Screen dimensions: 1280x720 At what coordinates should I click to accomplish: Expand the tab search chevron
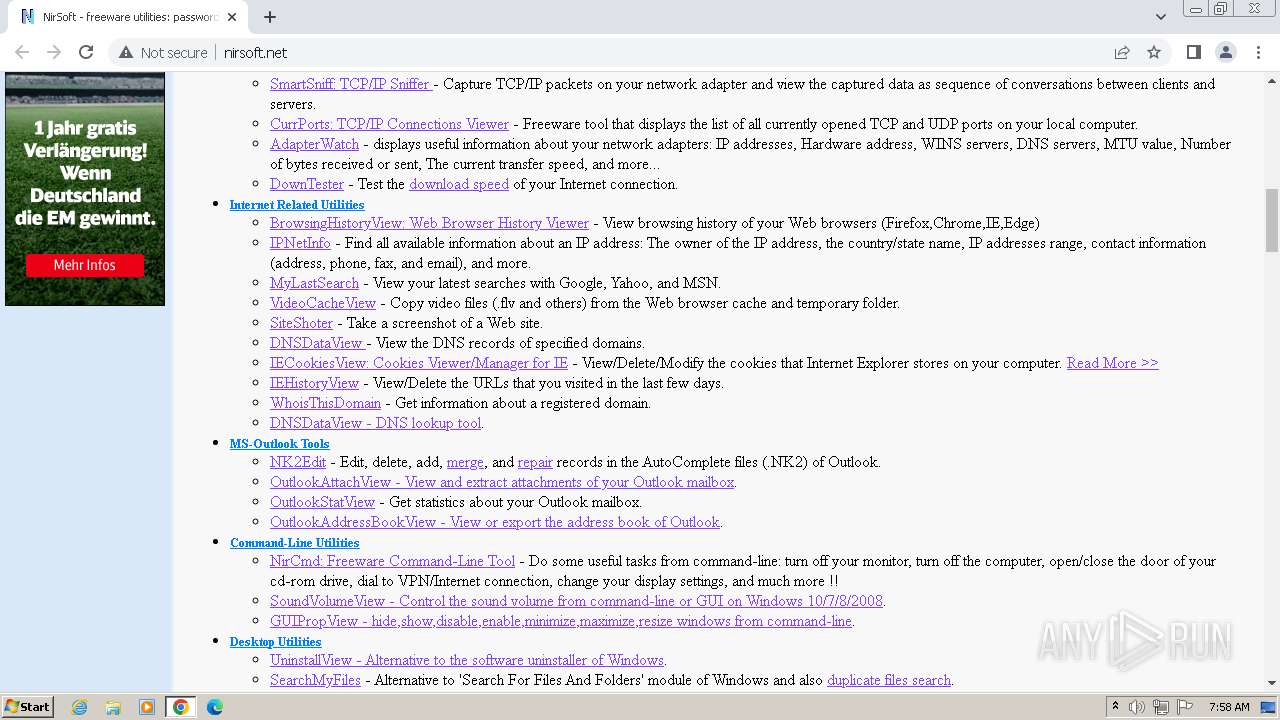[1161, 17]
